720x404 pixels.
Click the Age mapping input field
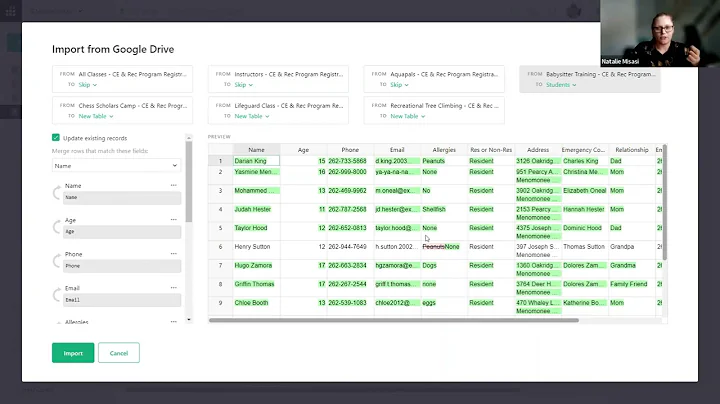(122, 232)
